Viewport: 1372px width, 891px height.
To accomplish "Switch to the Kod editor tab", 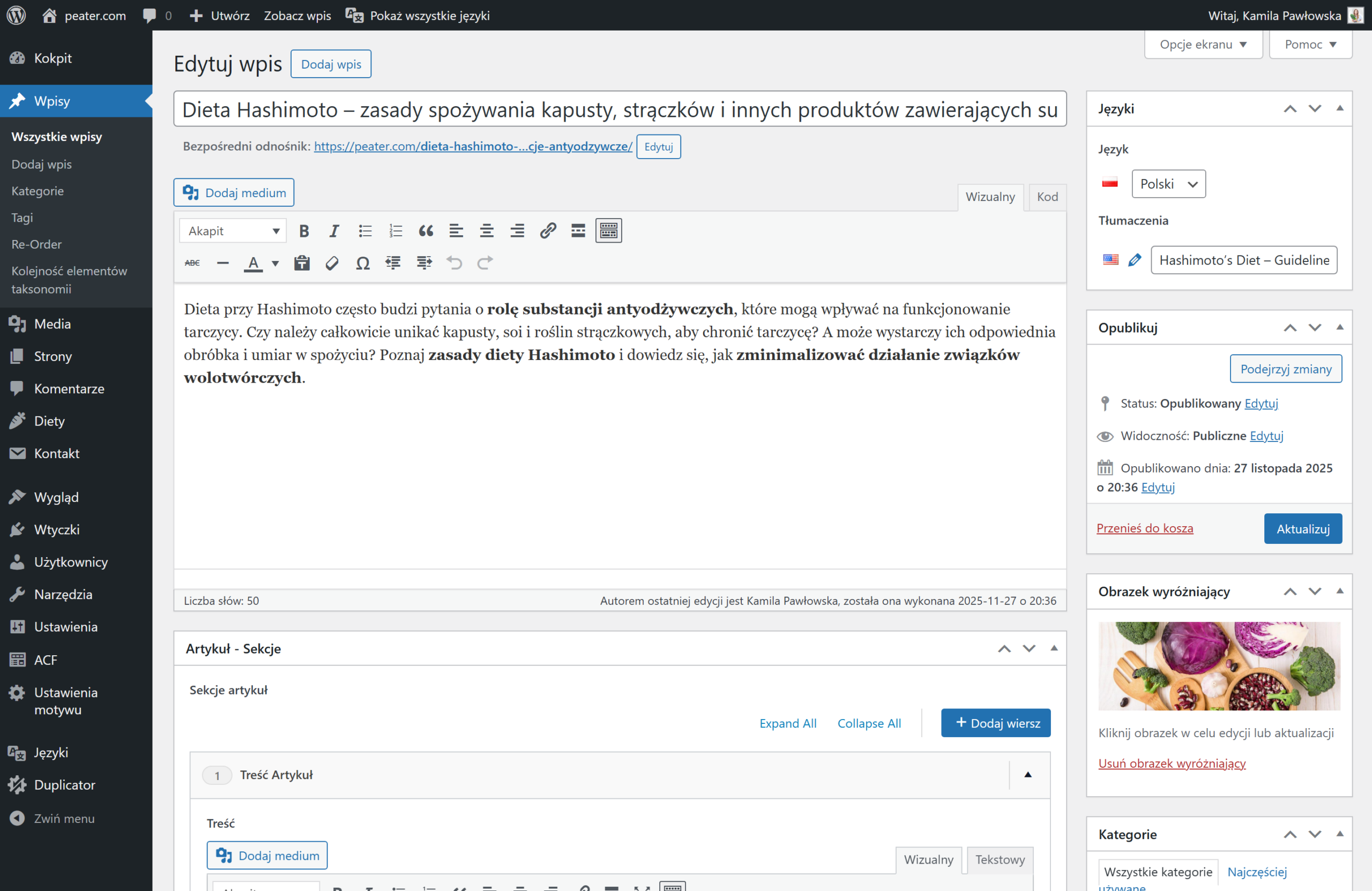I will (x=1047, y=197).
